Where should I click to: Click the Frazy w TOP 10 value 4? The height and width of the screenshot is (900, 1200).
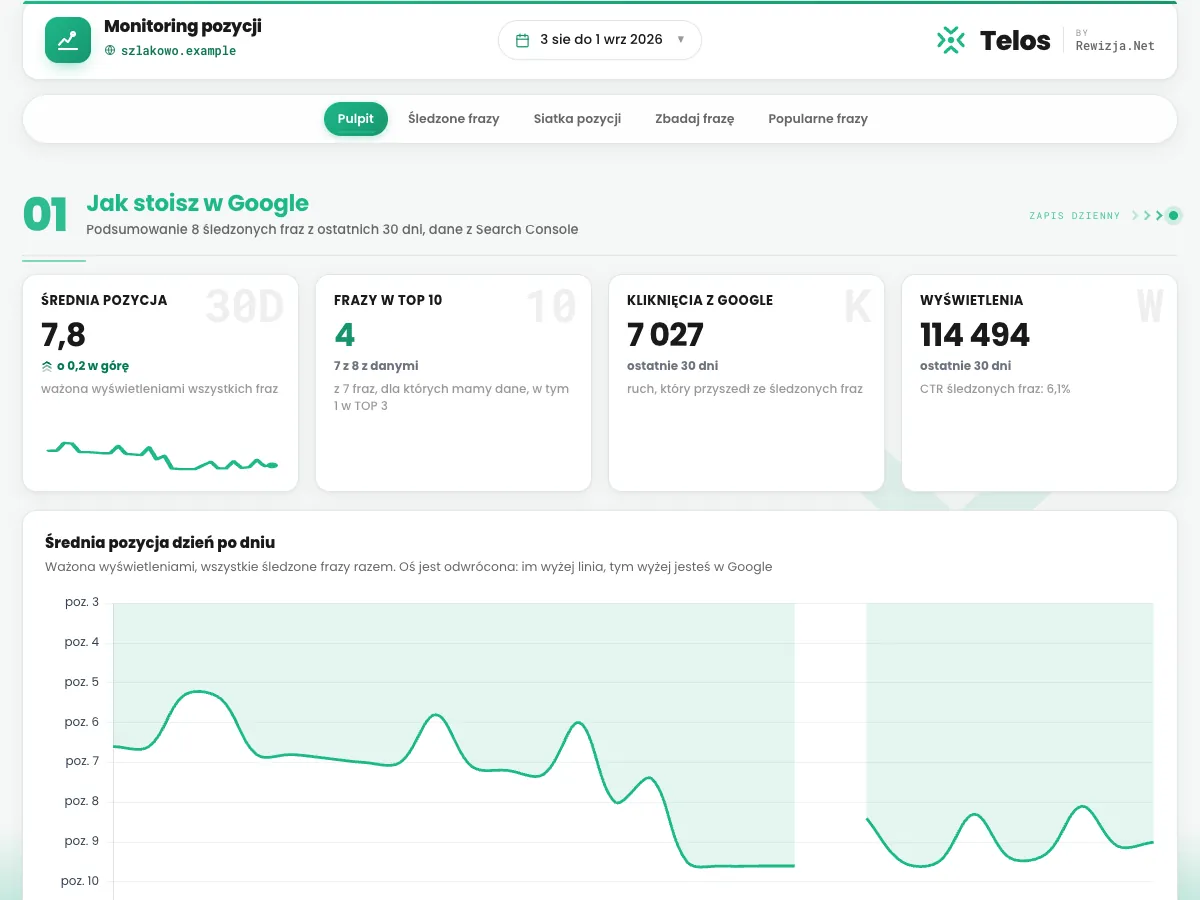click(345, 334)
